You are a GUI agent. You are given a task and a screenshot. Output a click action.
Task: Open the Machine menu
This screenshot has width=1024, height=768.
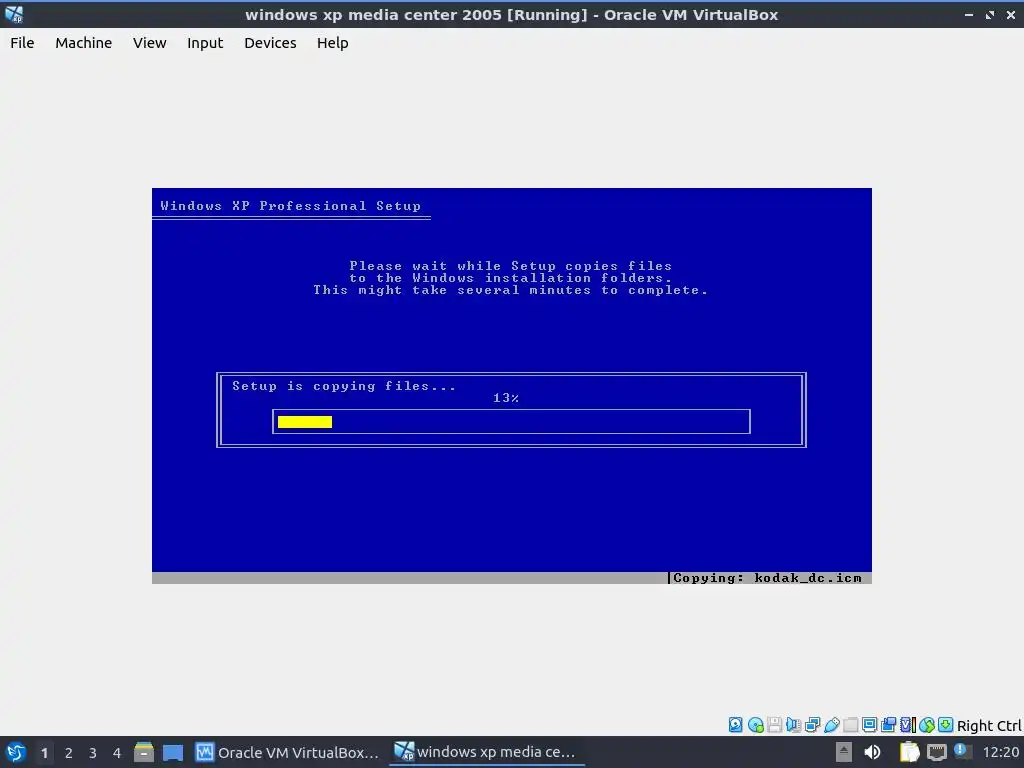click(x=84, y=43)
